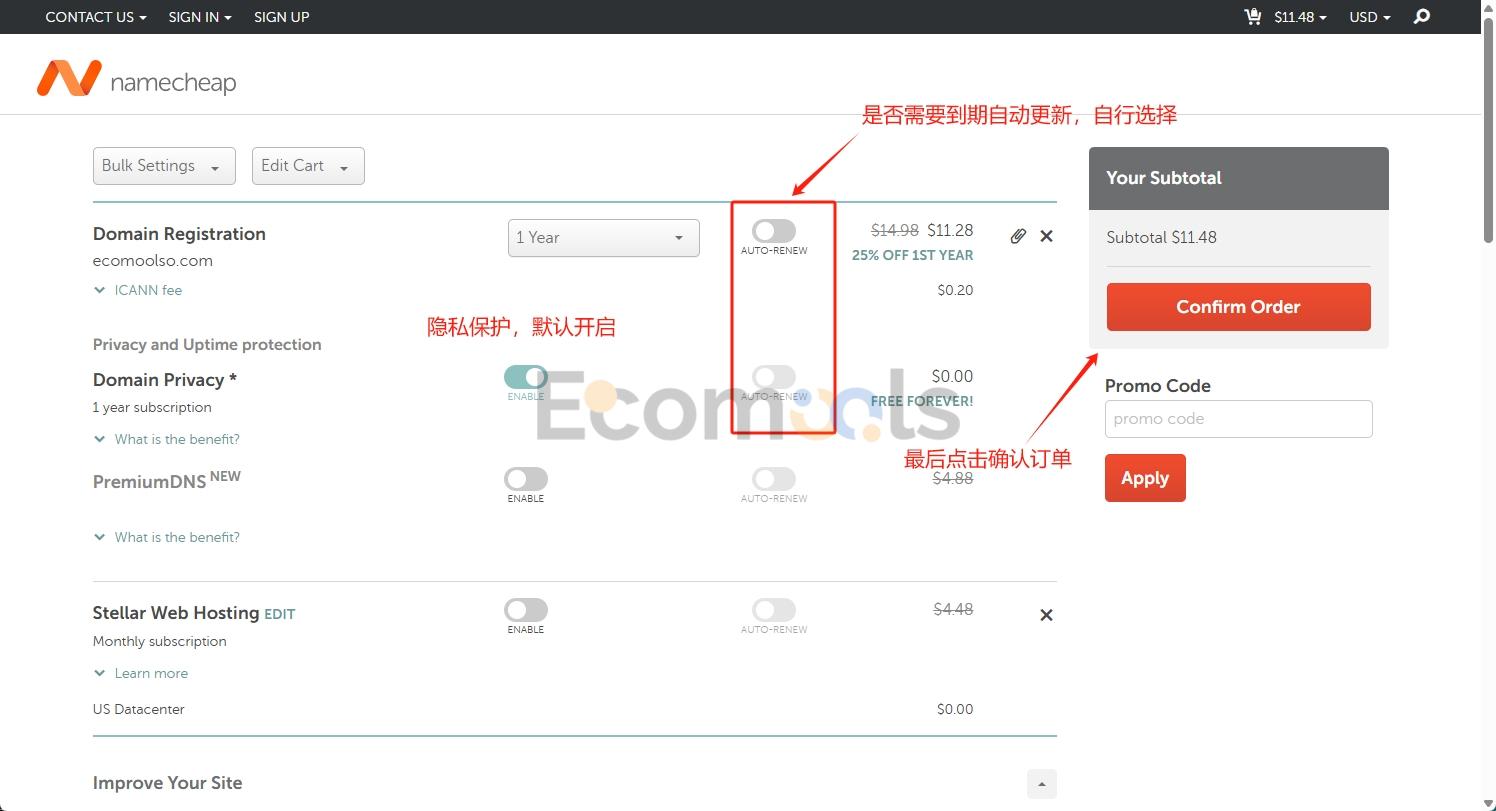Image resolution: width=1496 pixels, height=811 pixels.
Task: Click the Subtotal $11.48 text
Action: coord(1161,238)
